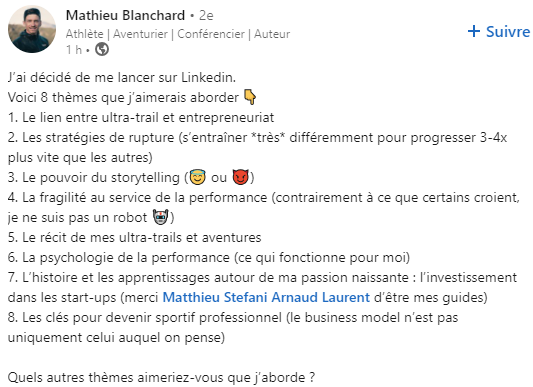The width and height of the screenshot is (533, 387).
Task: Open the Matthieu Stefani mention link
Action: click(215, 297)
